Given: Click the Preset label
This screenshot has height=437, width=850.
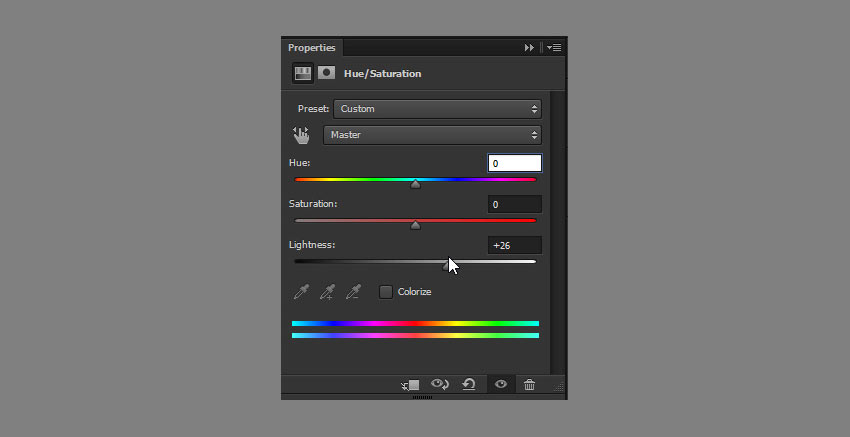Looking at the screenshot, I should click(313, 109).
